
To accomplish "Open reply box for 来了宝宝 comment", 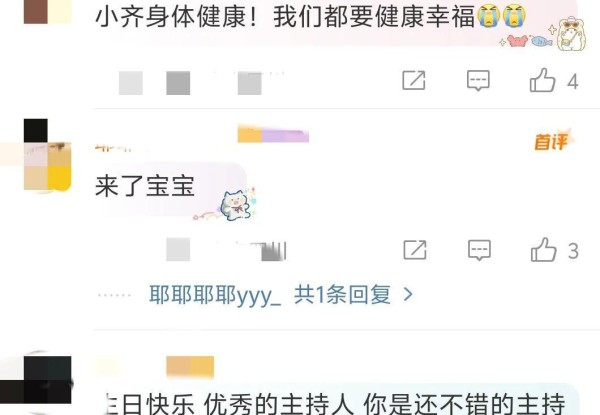I will pyautogui.click(x=479, y=250).
